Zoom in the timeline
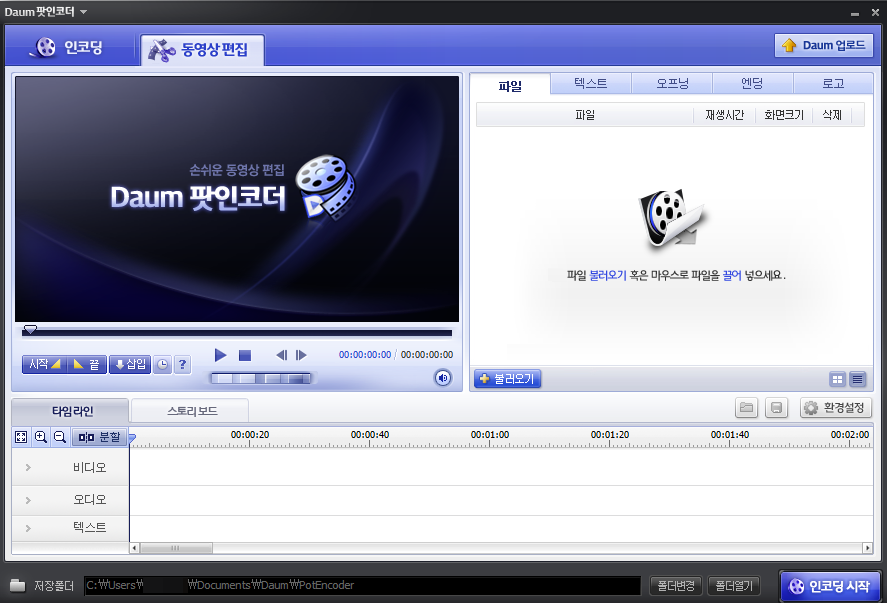 pos(41,437)
